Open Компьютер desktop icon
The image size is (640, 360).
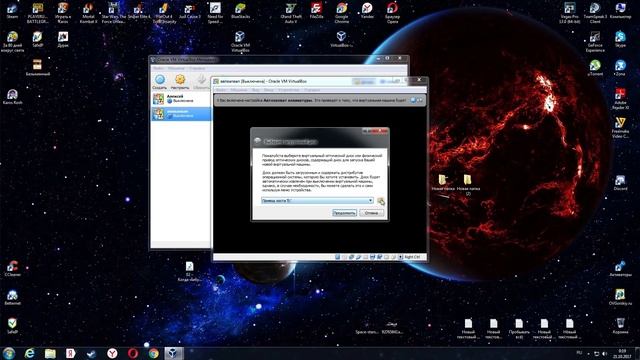point(620,10)
